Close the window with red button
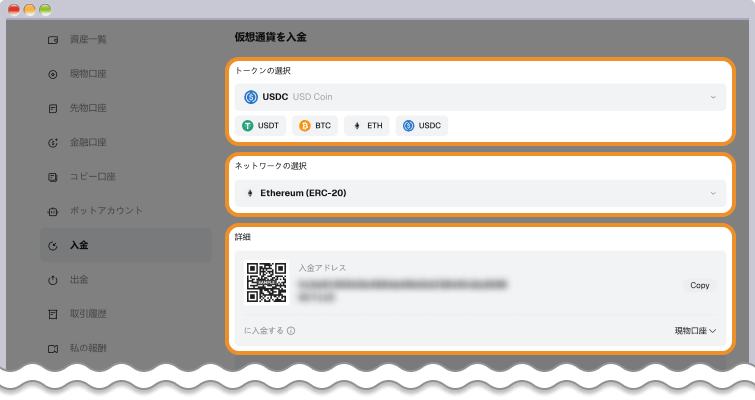Viewport: 755px width, 400px height. tap(14, 9)
